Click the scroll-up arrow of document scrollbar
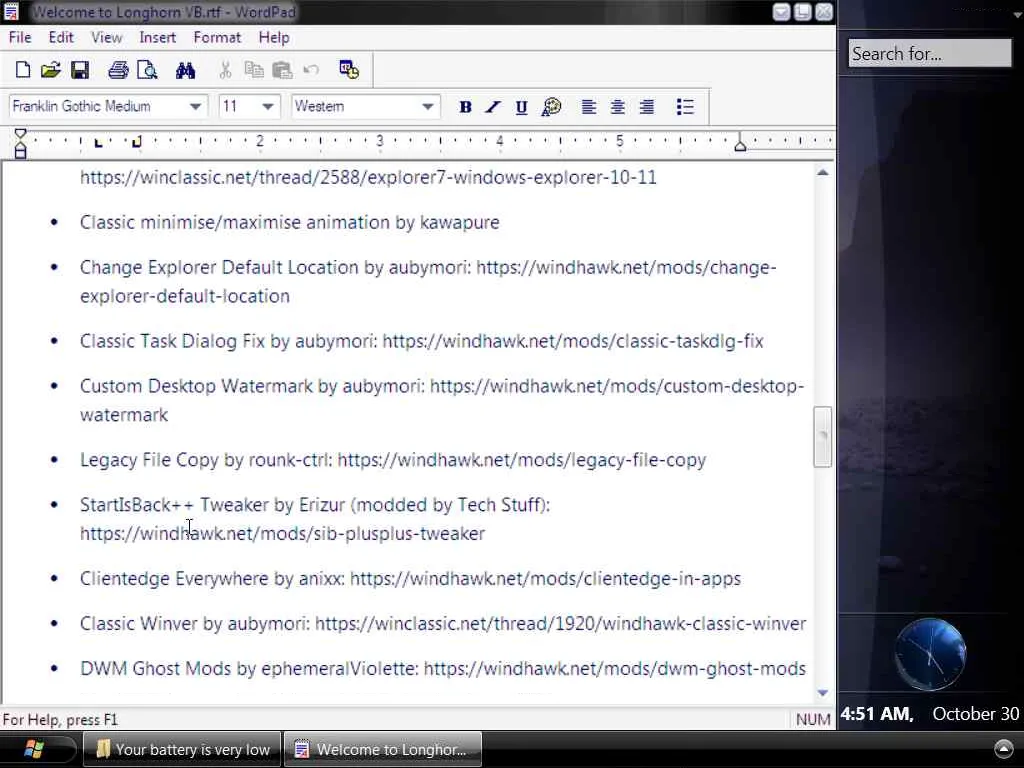 pyautogui.click(x=823, y=172)
